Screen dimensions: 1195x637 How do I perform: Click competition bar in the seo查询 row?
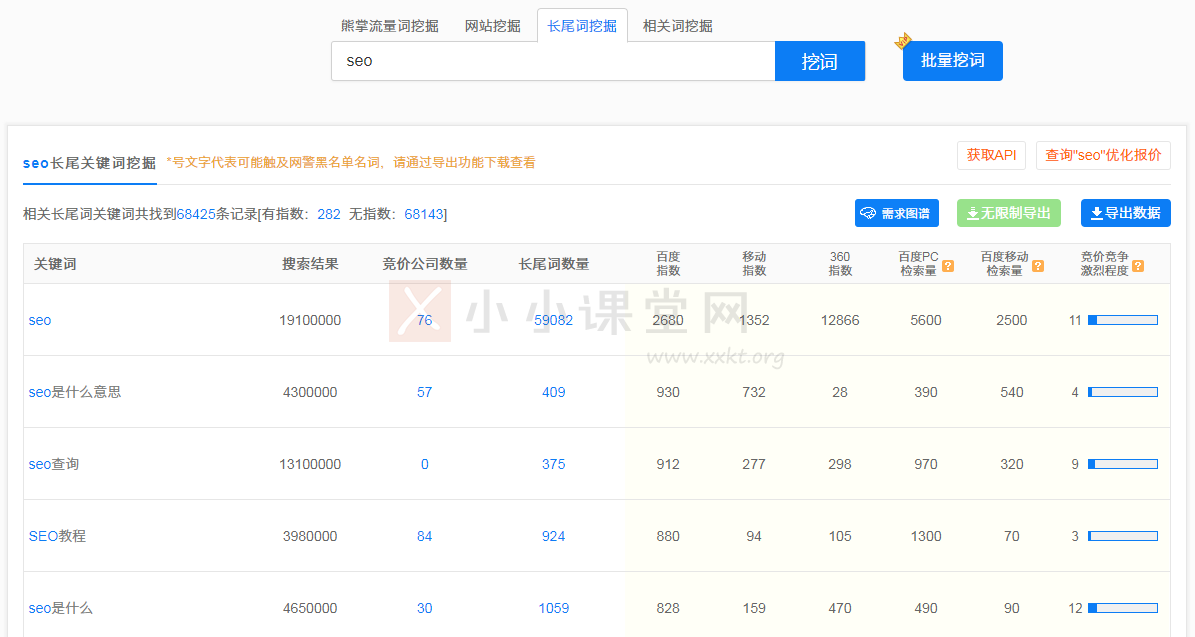pyautogui.click(x=1123, y=464)
